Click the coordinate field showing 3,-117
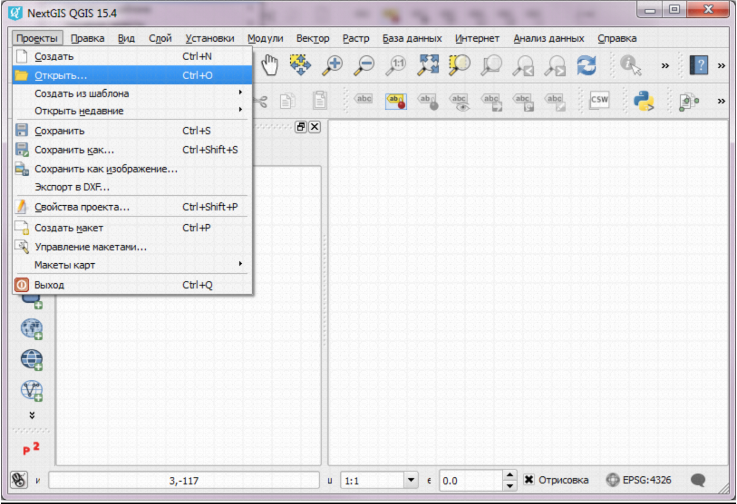737x504 pixels. pyautogui.click(x=184, y=480)
